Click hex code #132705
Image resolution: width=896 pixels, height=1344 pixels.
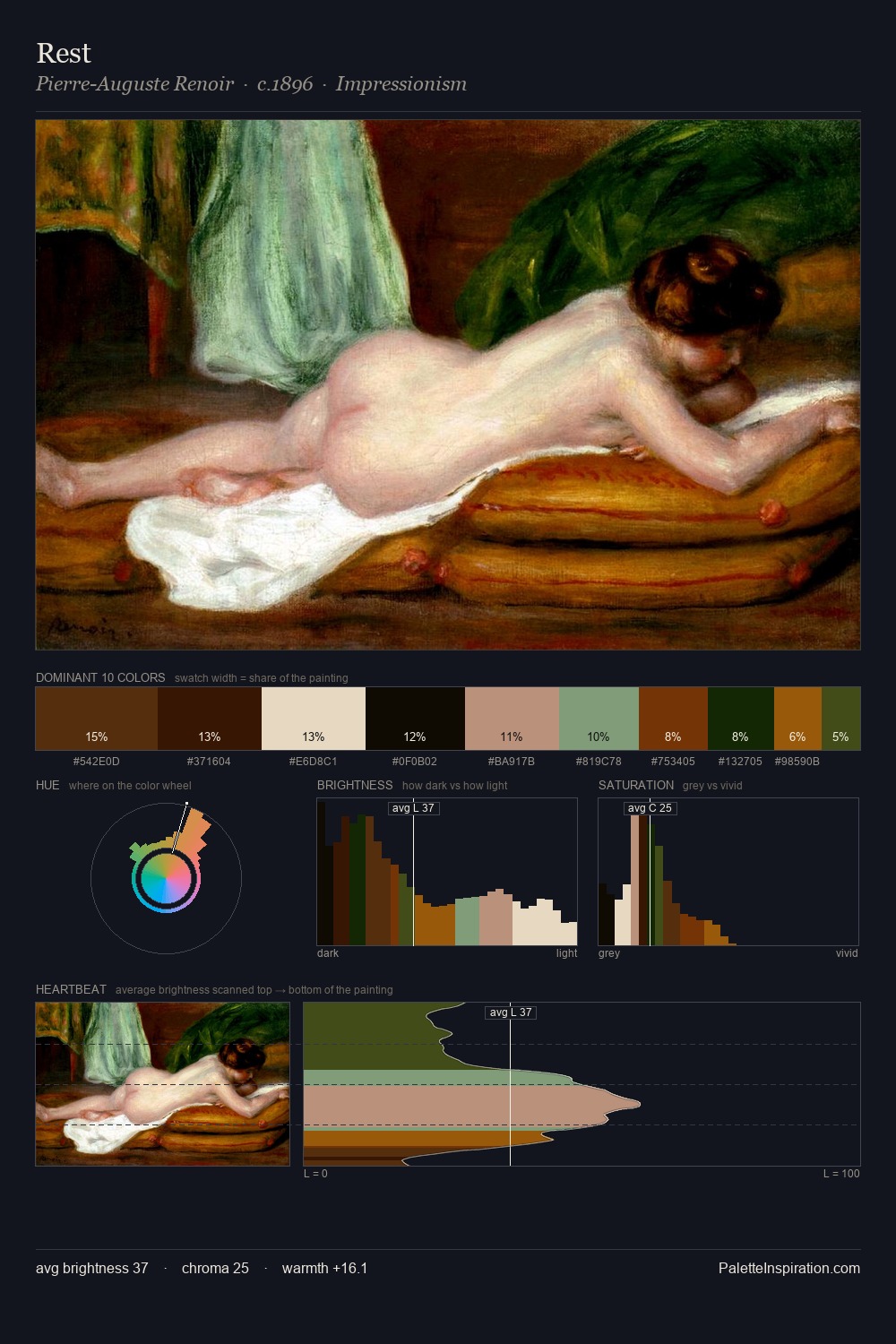click(740, 762)
